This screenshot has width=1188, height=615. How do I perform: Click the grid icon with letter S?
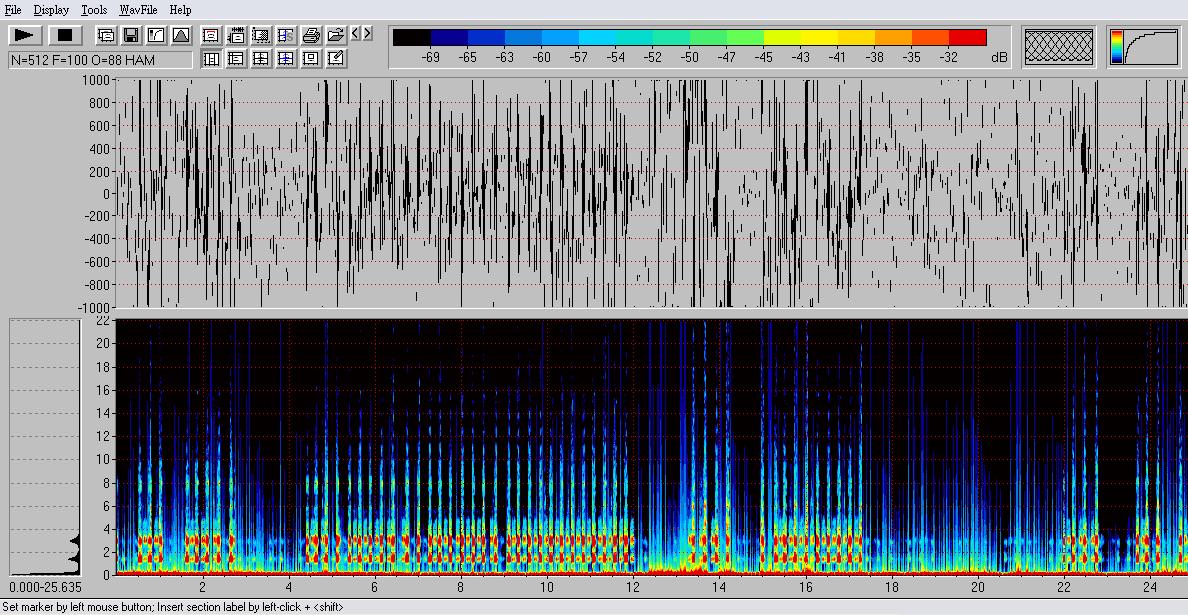click(x=286, y=35)
